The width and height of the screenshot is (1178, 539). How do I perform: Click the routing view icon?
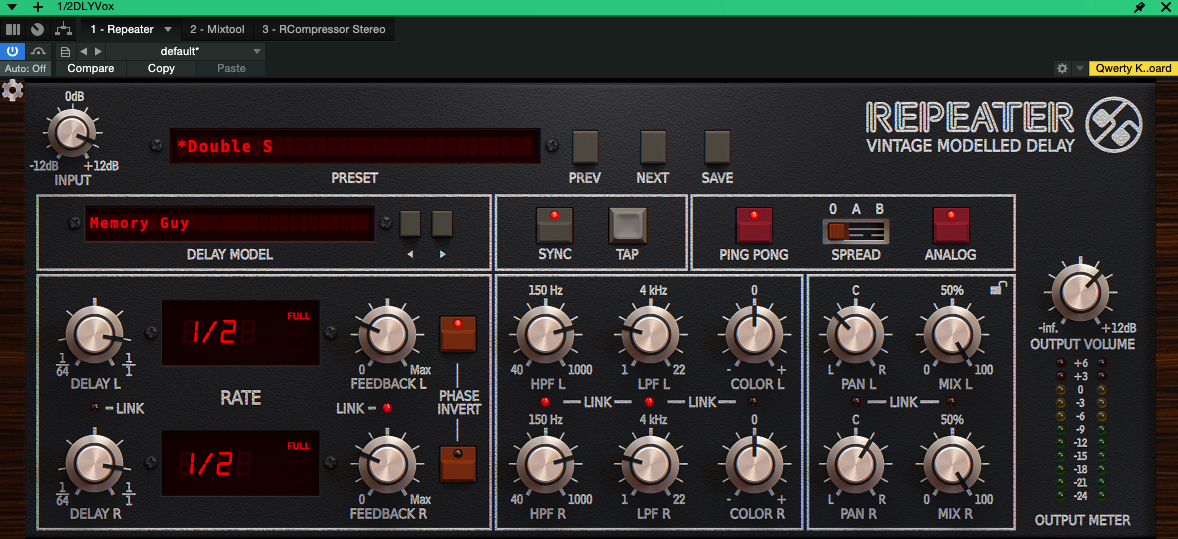click(x=63, y=30)
